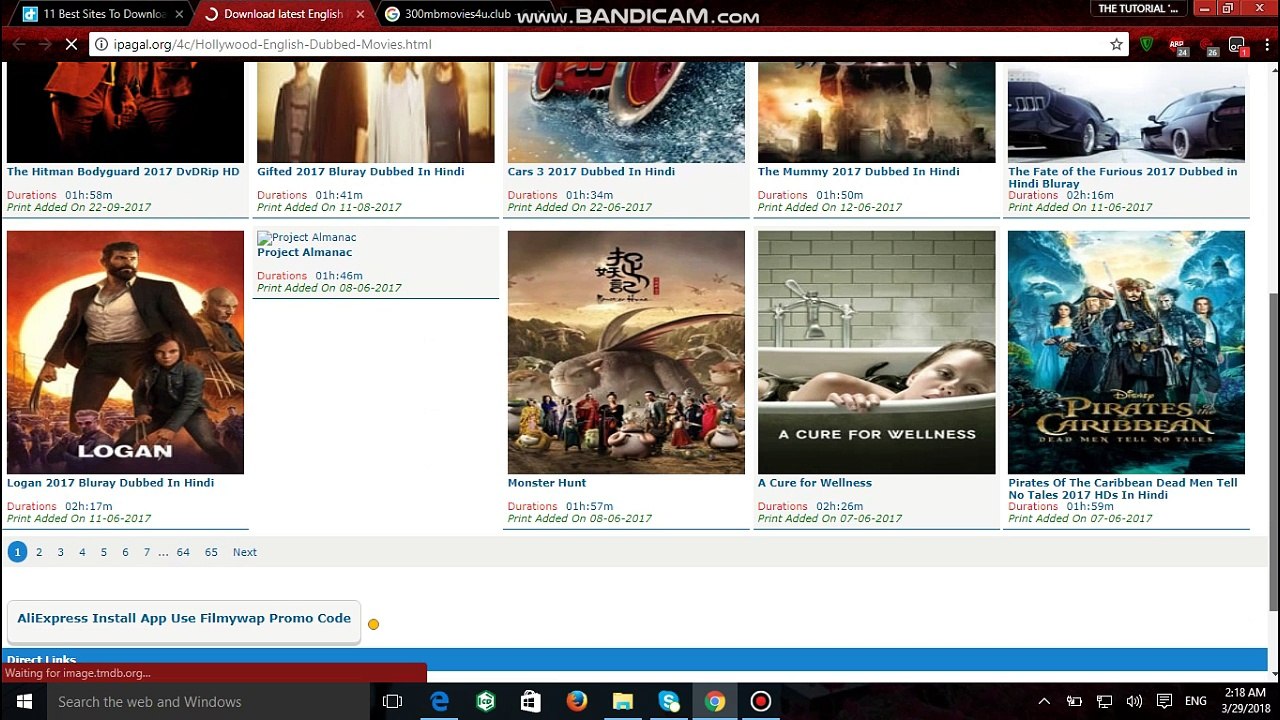Click the A Cure for Wellness poster
This screenshot has width=1280, height=720.
click(876, 352)
